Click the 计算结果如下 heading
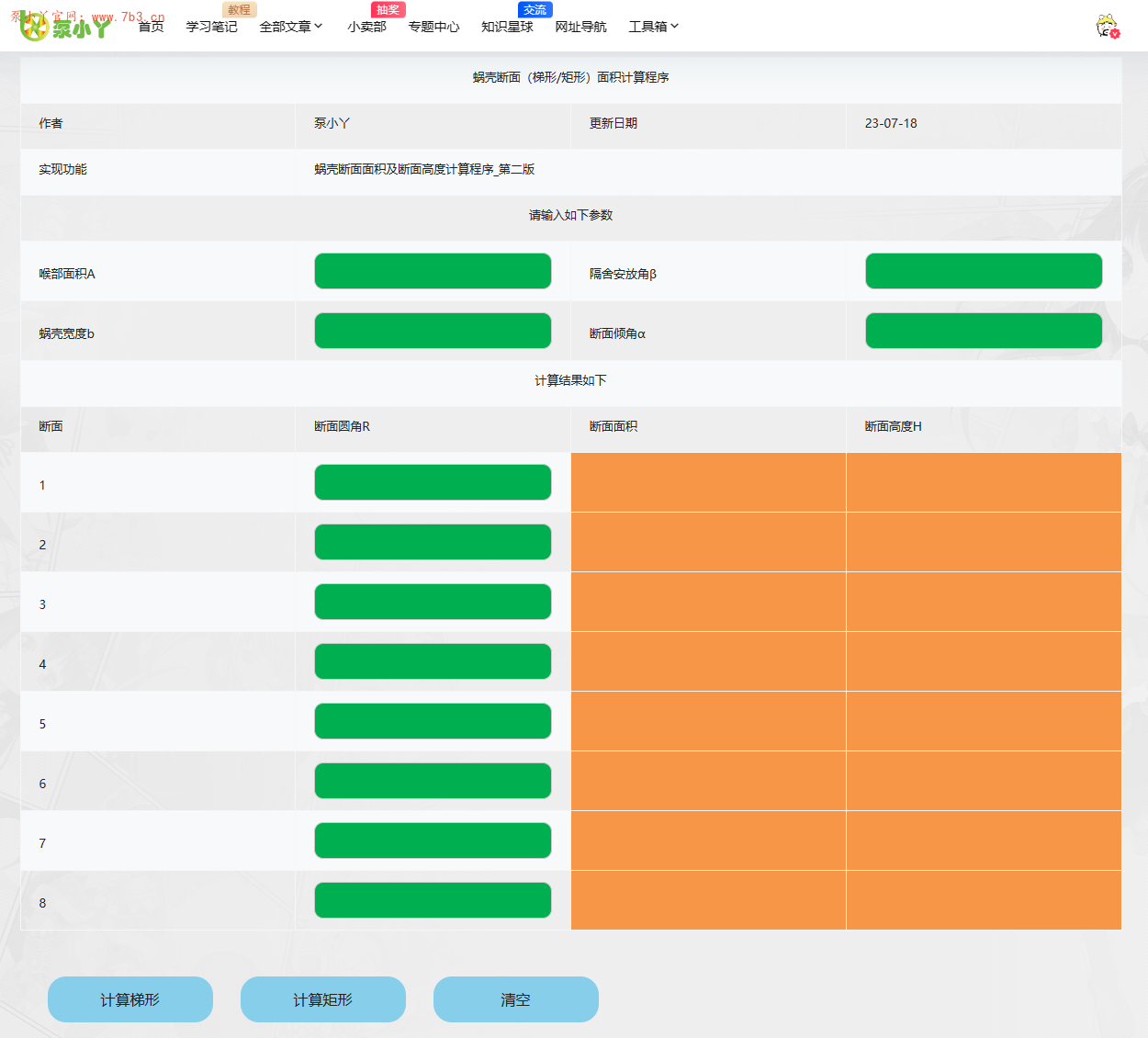 click(x=571, y=380)
